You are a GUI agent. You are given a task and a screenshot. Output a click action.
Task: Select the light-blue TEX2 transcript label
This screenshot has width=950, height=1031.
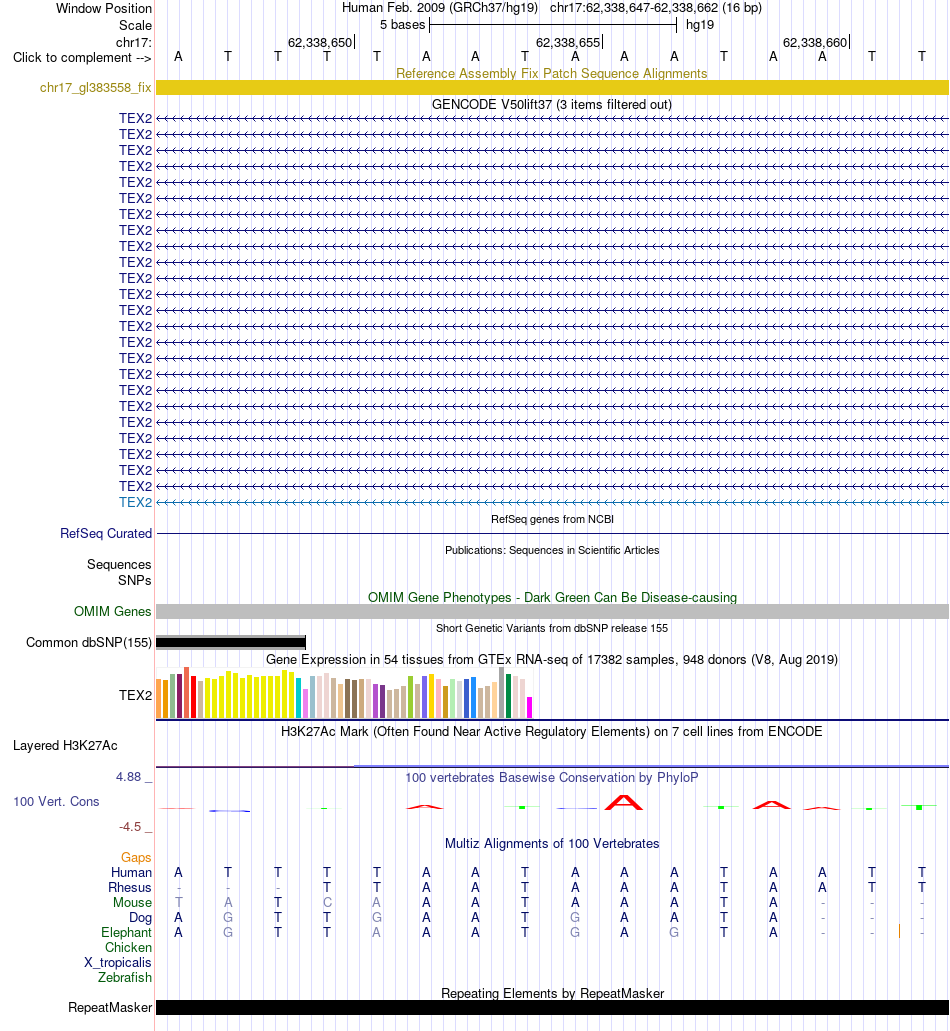[135, 502]
